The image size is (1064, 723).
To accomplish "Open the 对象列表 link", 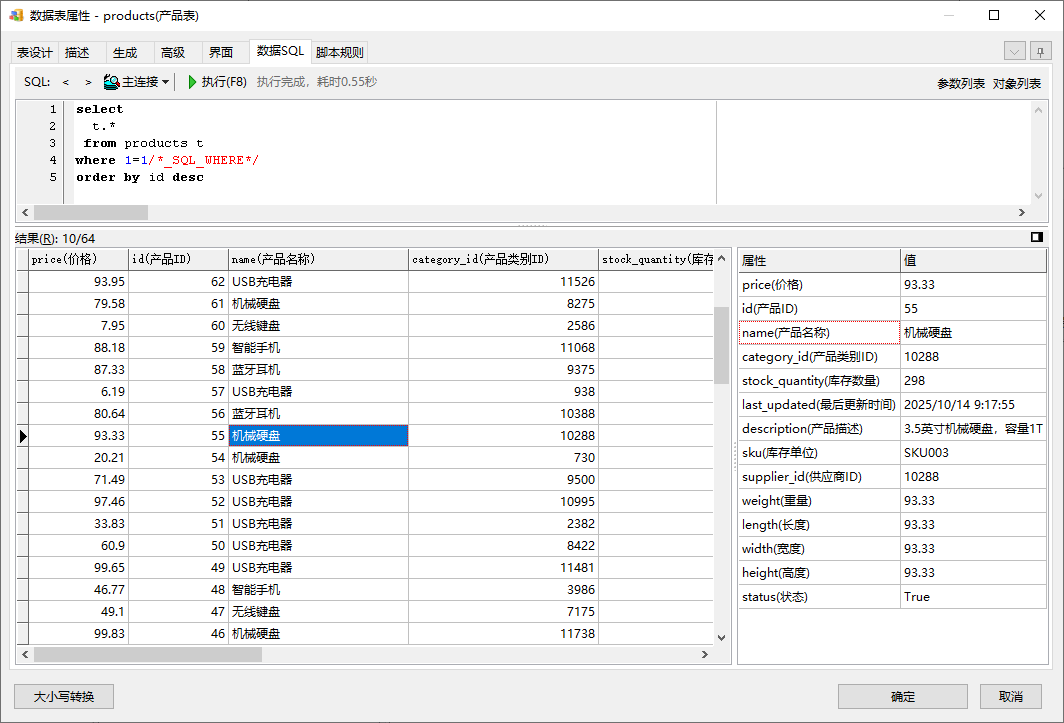I will click(1017, 84).
